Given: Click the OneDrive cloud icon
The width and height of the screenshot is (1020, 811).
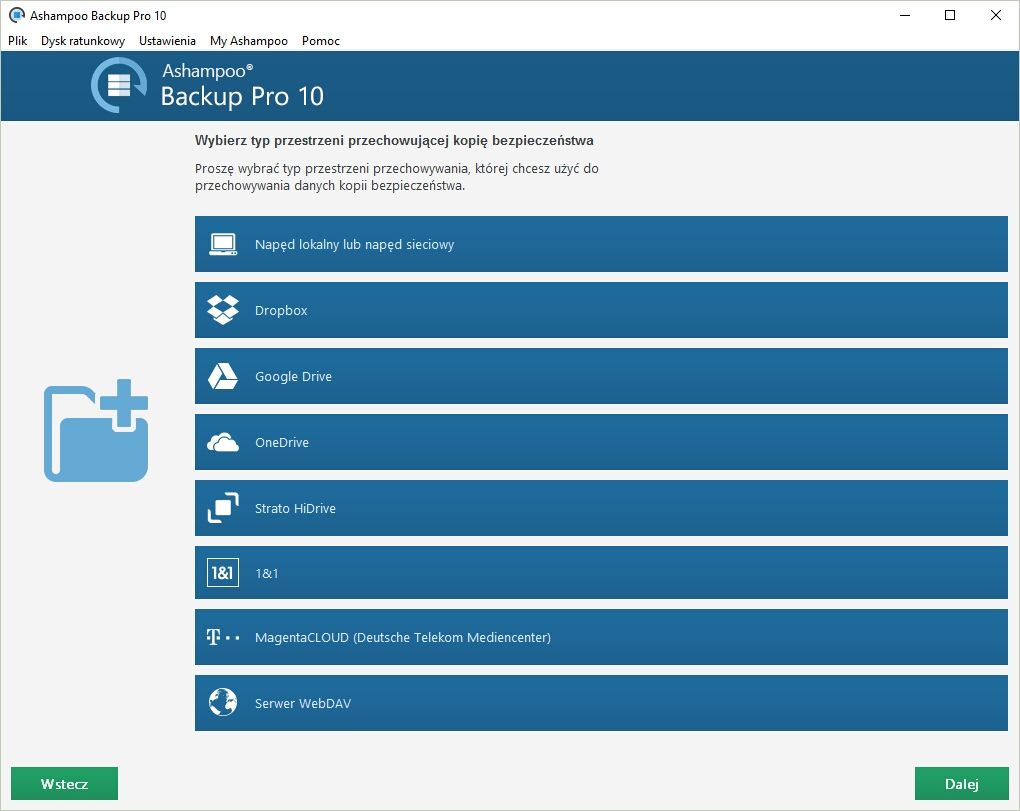Looking at the screenshot, I should pyautogui.click(x=223, y=442).
